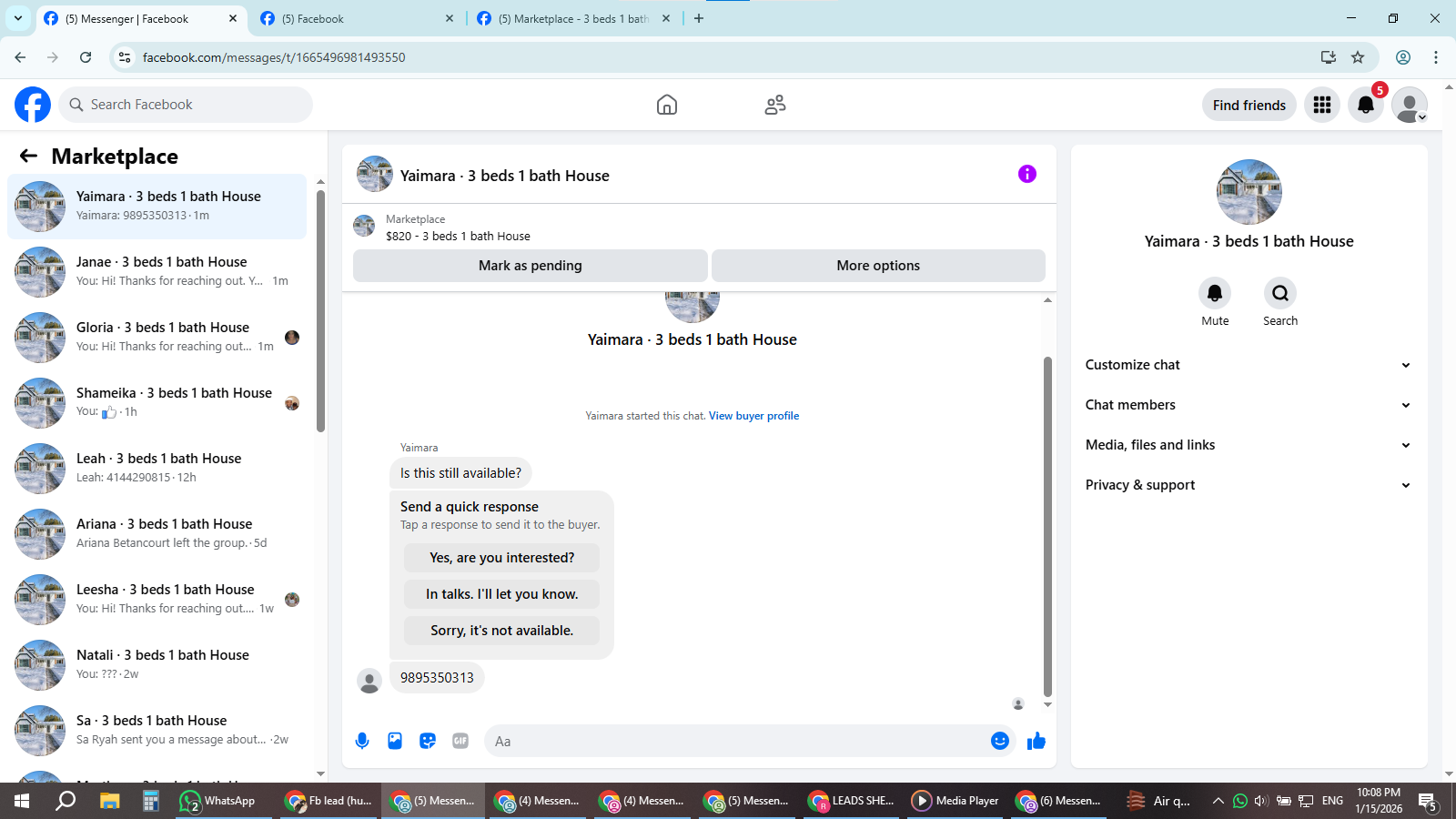Click the $820 listing thumbnail in header

click(364, 226)
